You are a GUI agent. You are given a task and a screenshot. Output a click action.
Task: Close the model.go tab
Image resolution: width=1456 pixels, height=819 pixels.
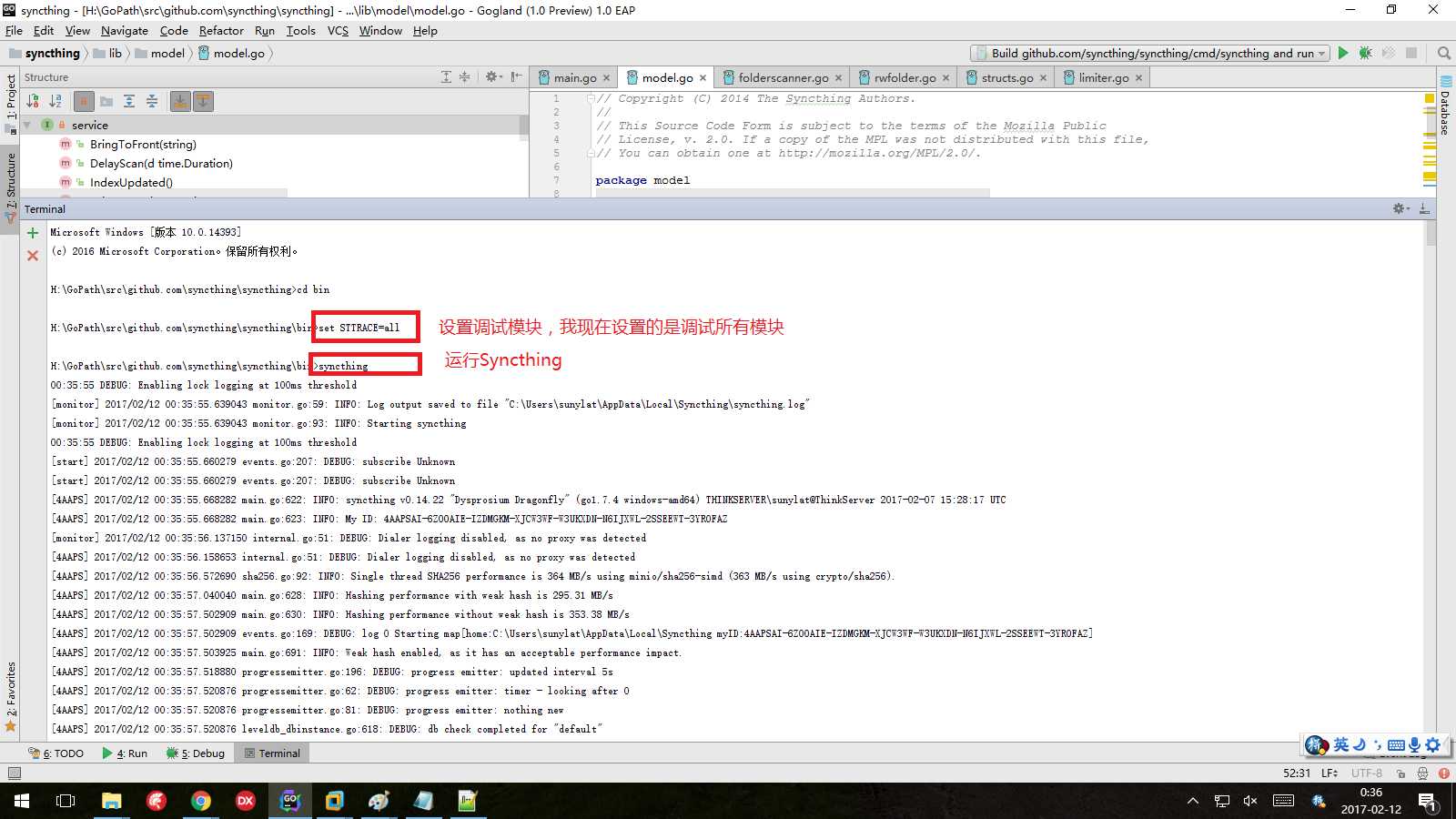point(703,78)
